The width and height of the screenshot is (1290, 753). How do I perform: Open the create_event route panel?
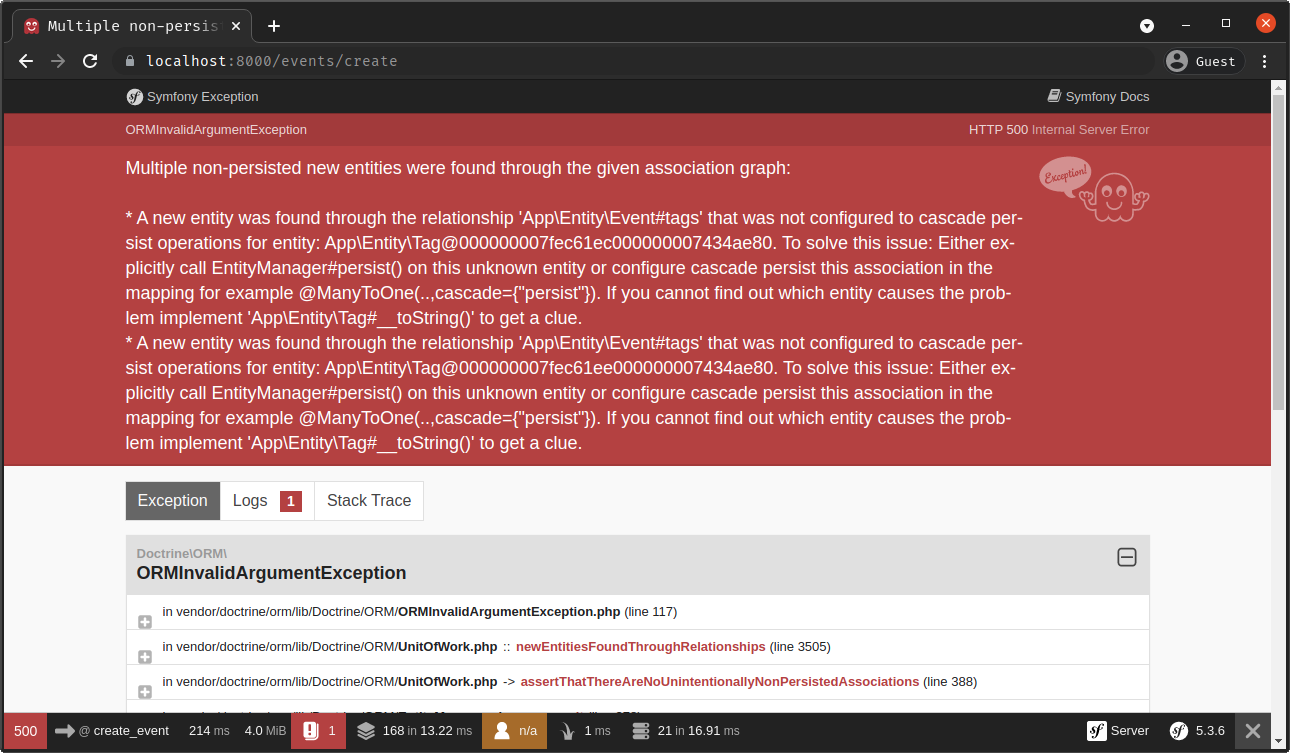112,731
